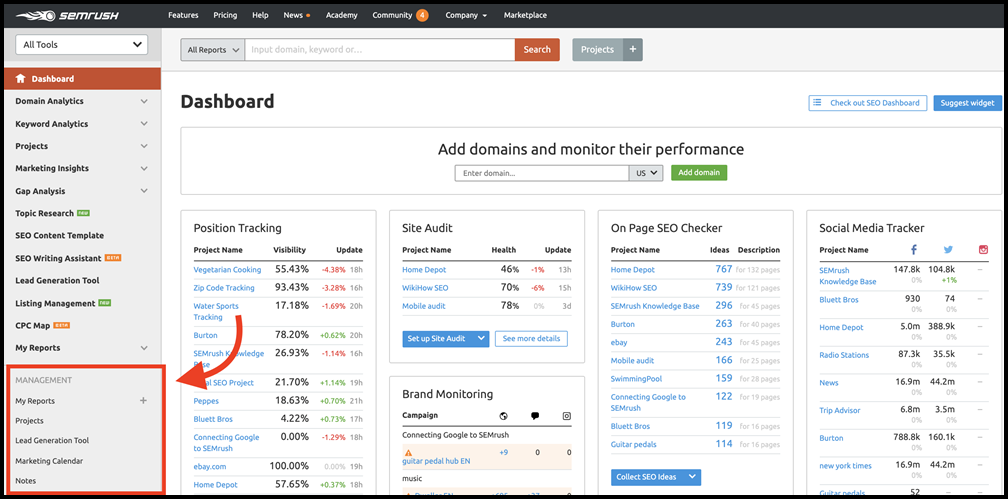
Task: Open SEO Writing Assistant in sidebar
Action: (58, 258)
